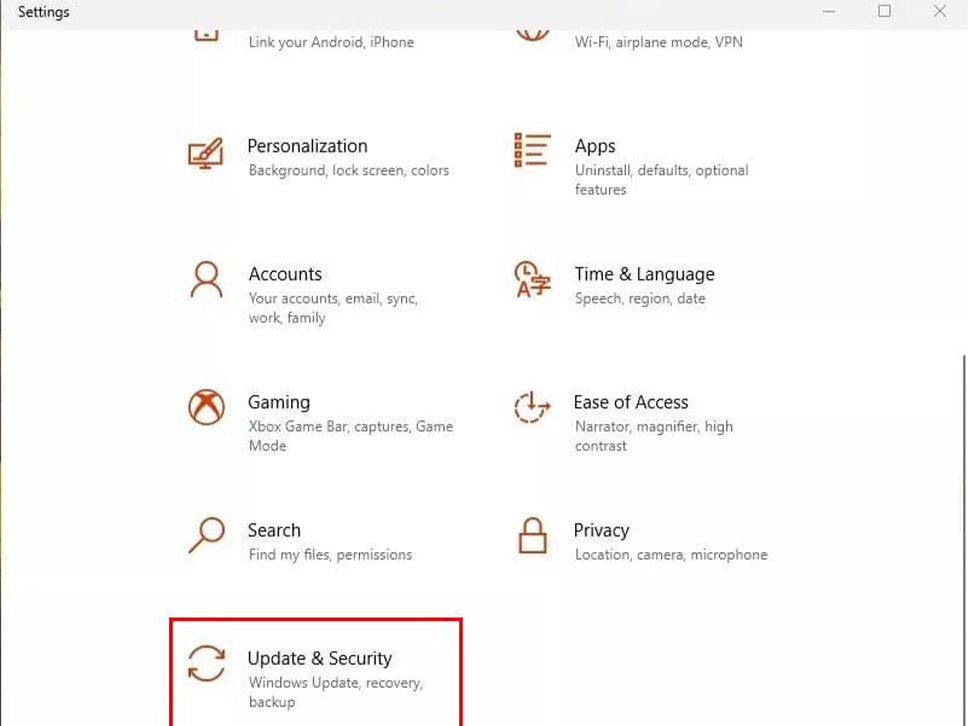Select the Accounts person icon
The height and width of the screenshot is (726, 968).
coord(206,280)
